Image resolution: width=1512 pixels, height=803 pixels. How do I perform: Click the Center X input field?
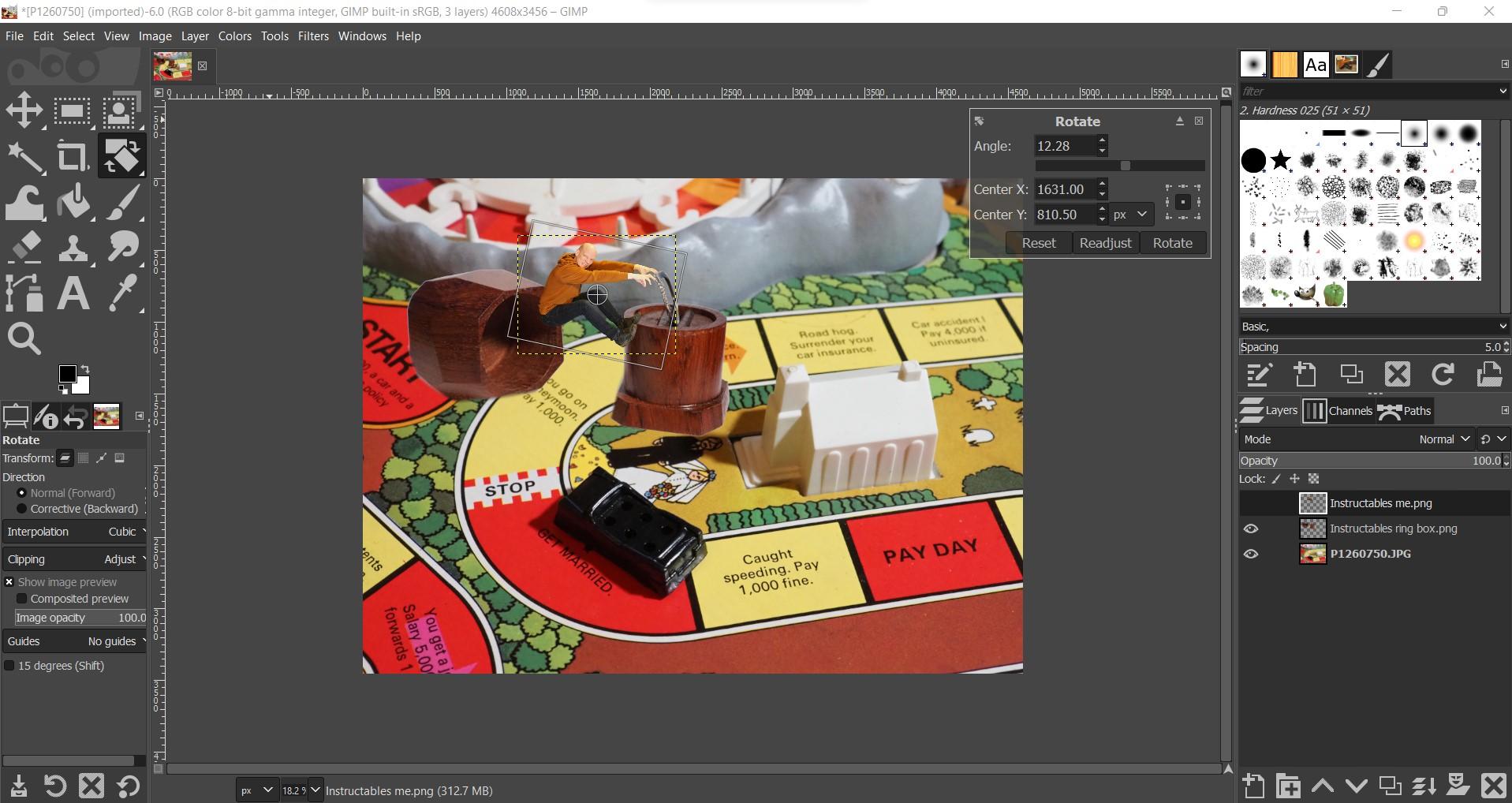(1065, 189)
